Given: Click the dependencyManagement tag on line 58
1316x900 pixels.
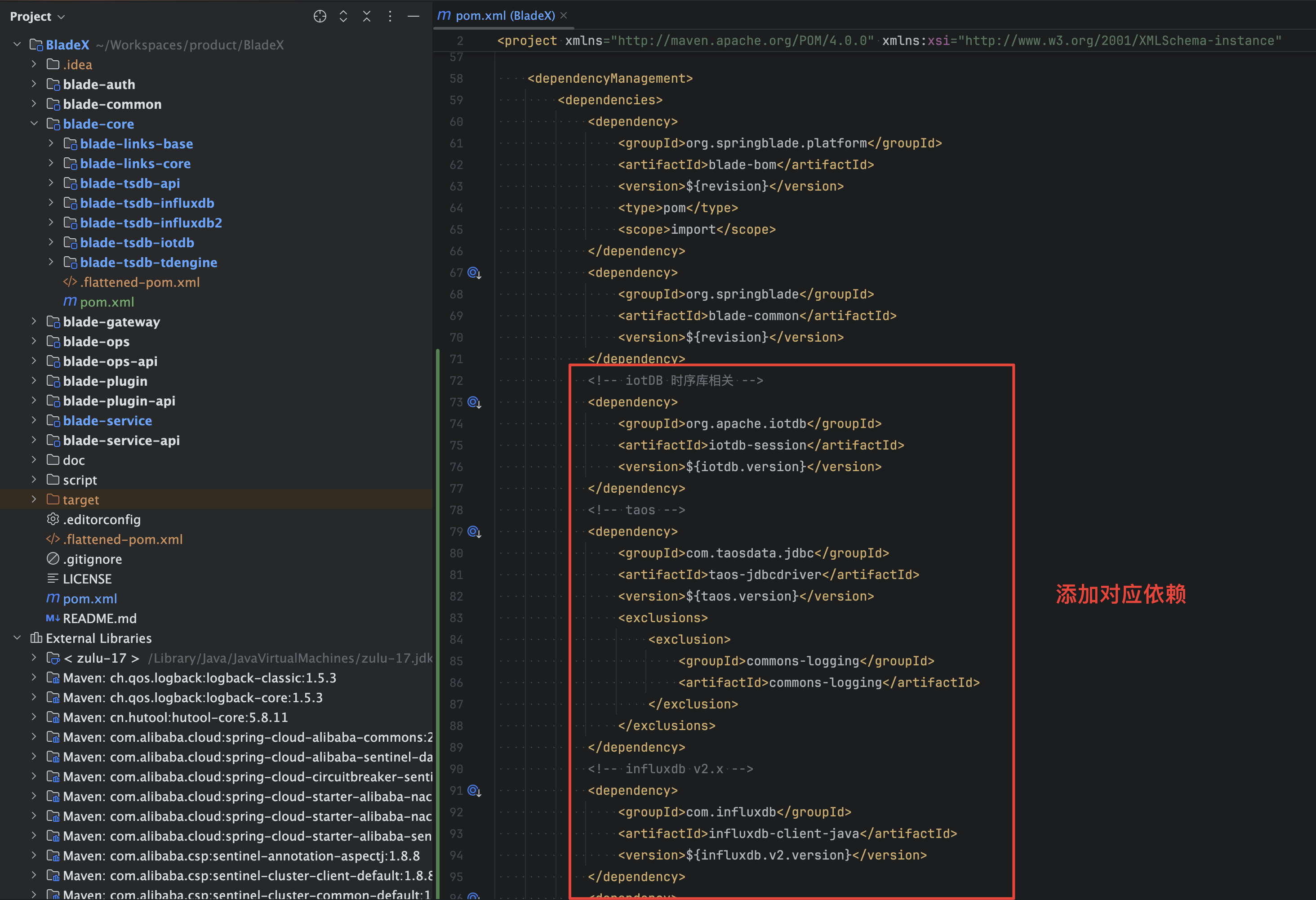Looking at the screenshot, I should tap(610, 78).
